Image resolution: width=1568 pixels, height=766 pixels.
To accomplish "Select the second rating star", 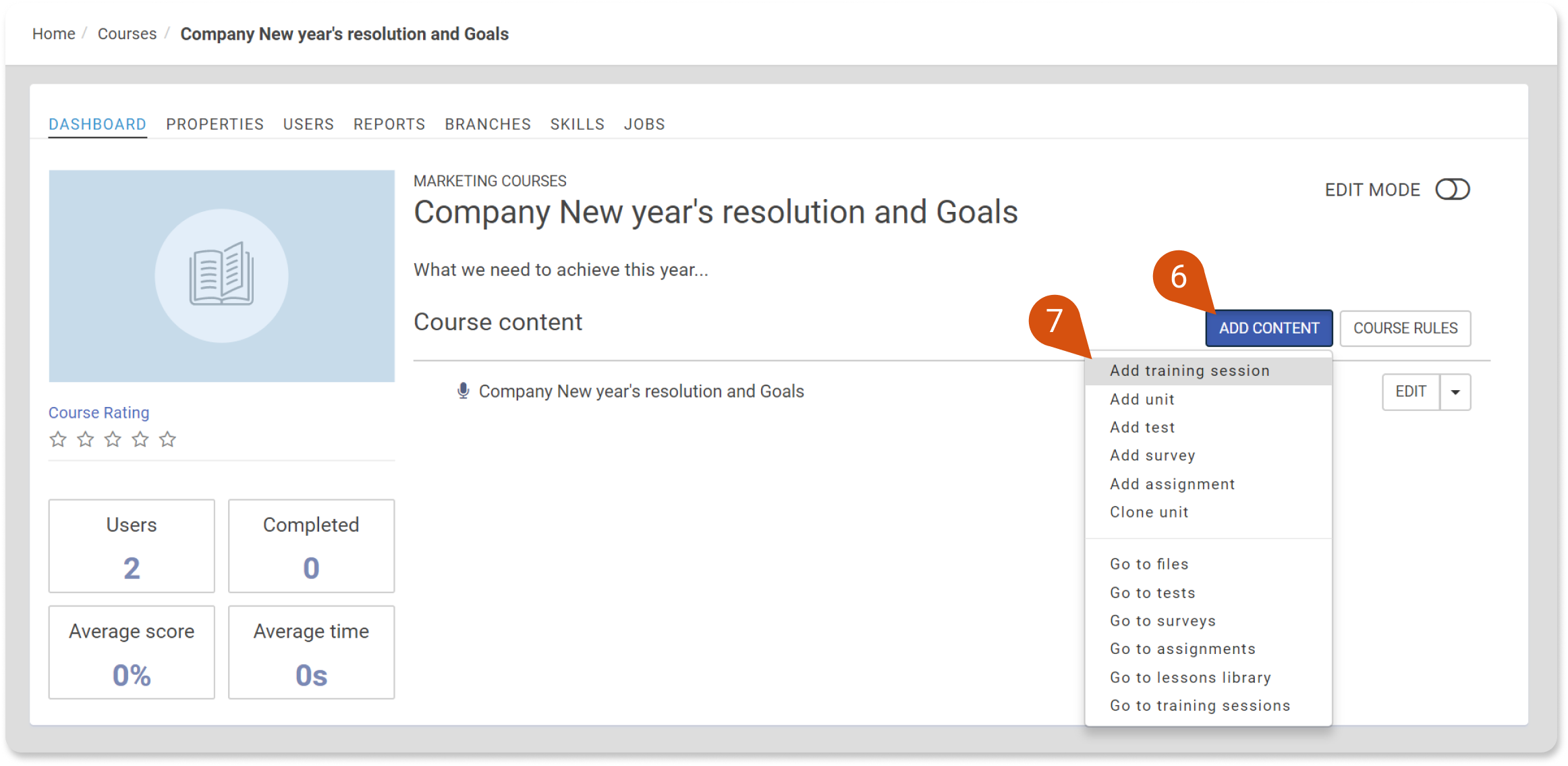I will (x=86, y=440).
